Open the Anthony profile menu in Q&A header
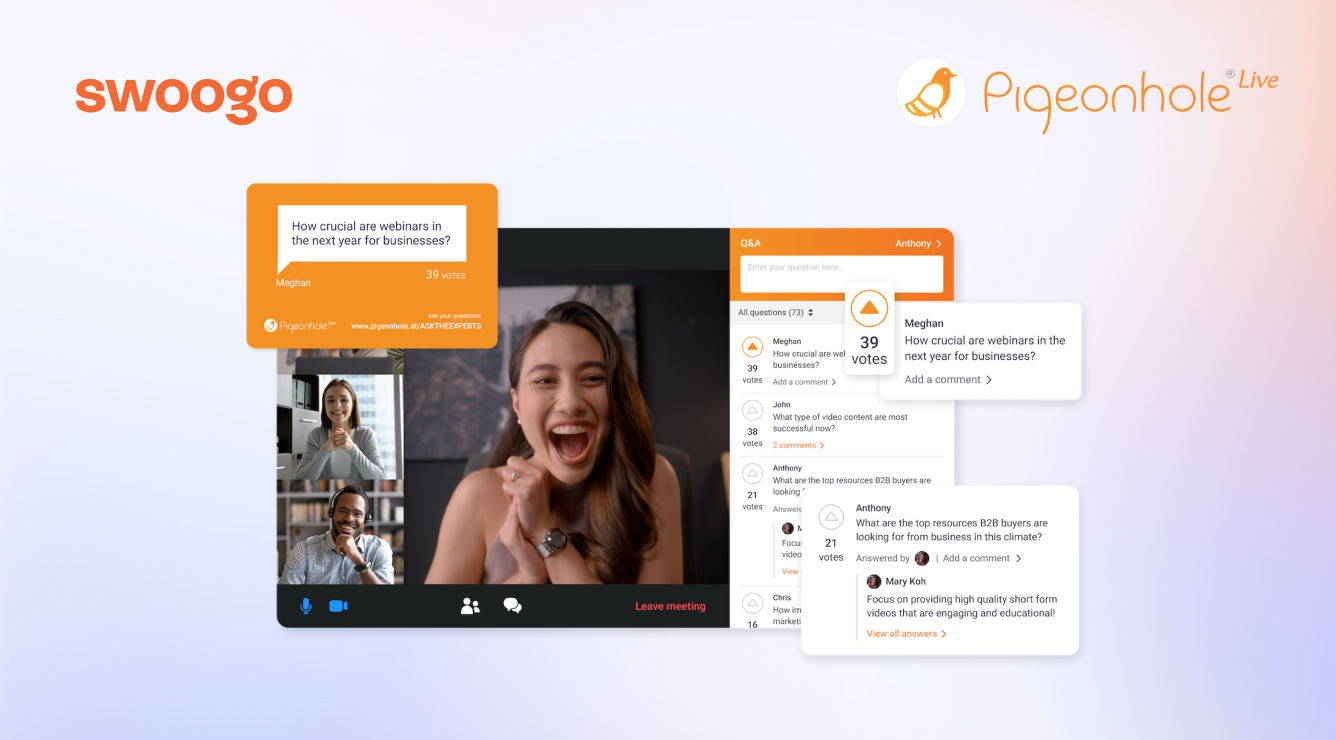 coord(919,243)
